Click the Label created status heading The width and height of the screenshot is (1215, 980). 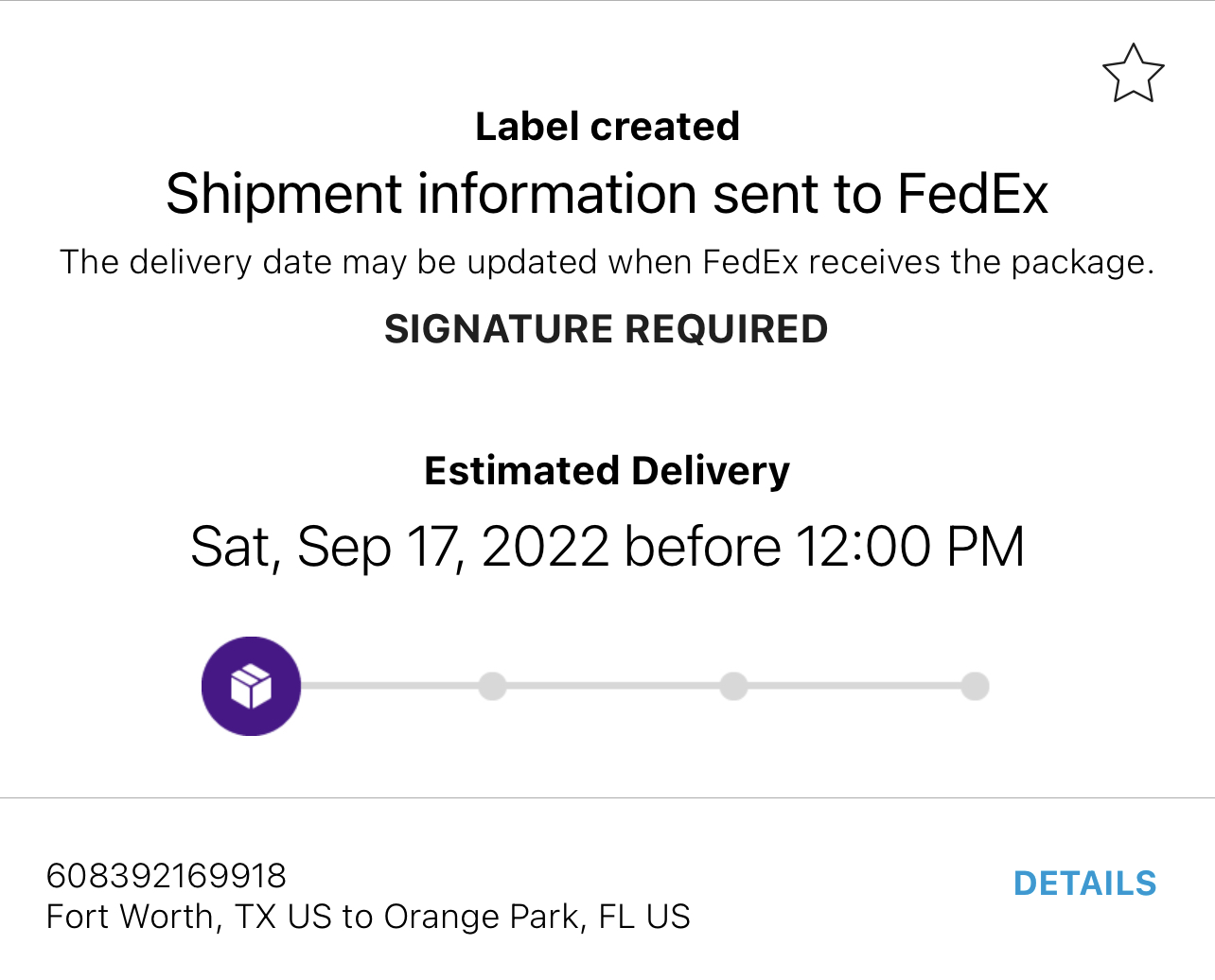coord(607,127)
